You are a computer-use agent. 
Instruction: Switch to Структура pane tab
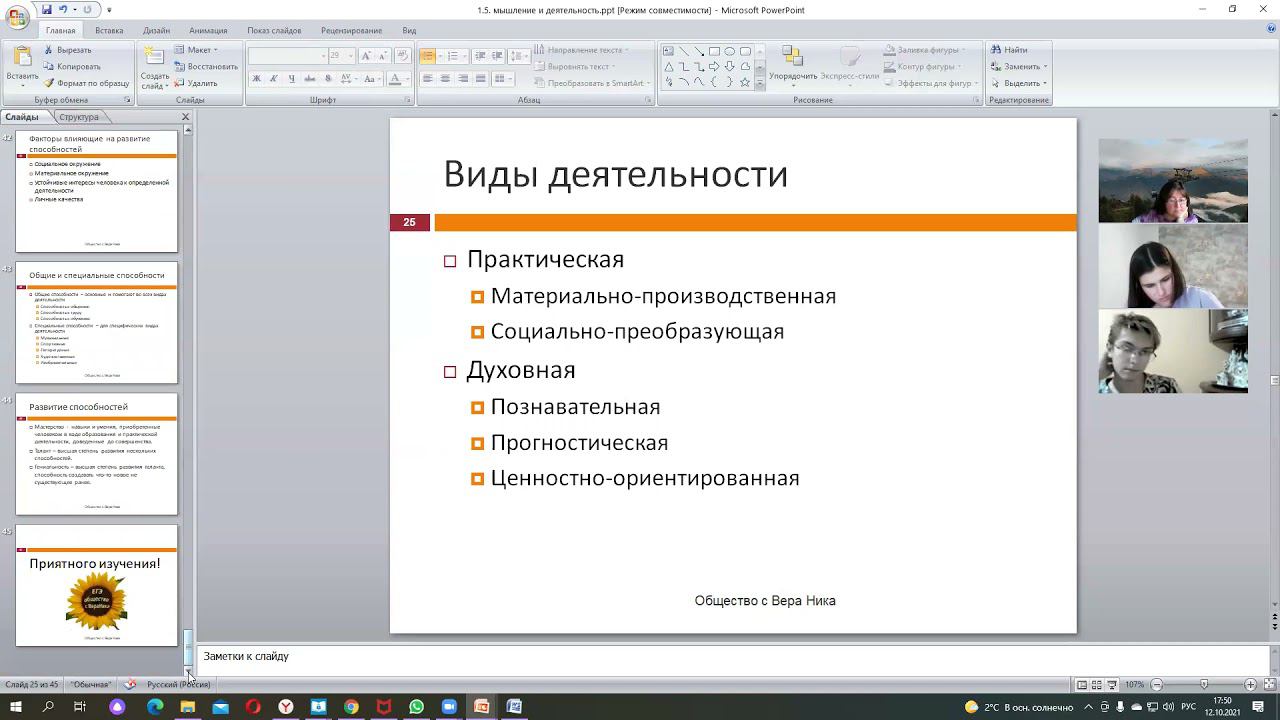(x=79, y=117)
